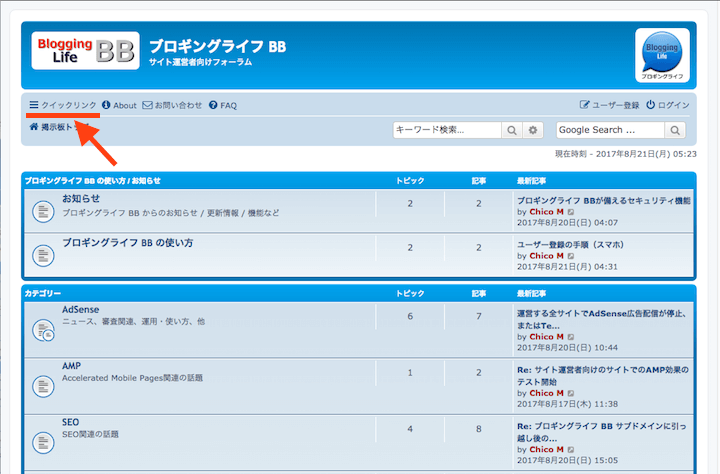
Task: Click the カテゴリー section header
Action: [x=43, y=293]
